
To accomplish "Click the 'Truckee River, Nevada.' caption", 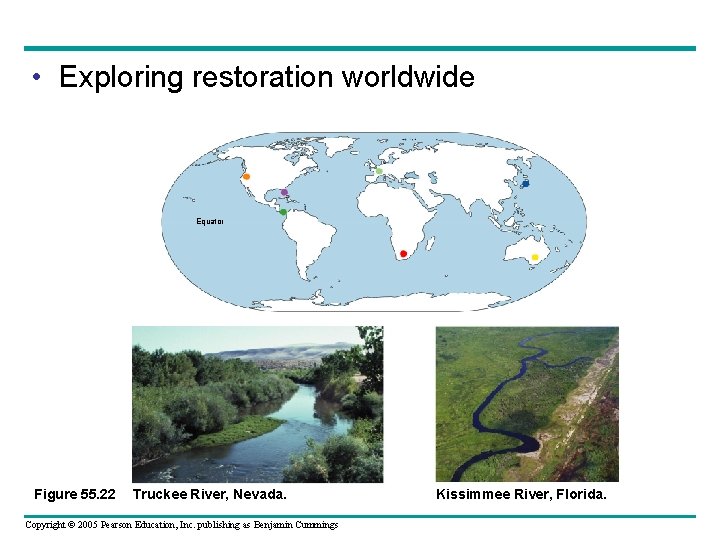I will tap(209, 494).
